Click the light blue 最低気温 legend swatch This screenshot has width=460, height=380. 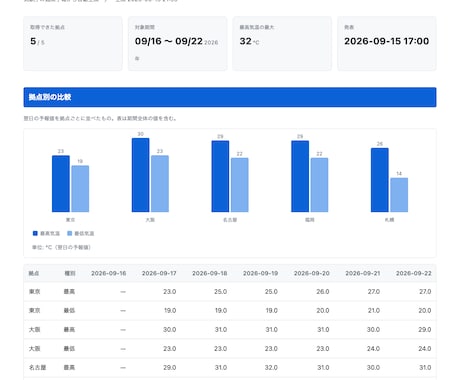[x=70, y=233]
